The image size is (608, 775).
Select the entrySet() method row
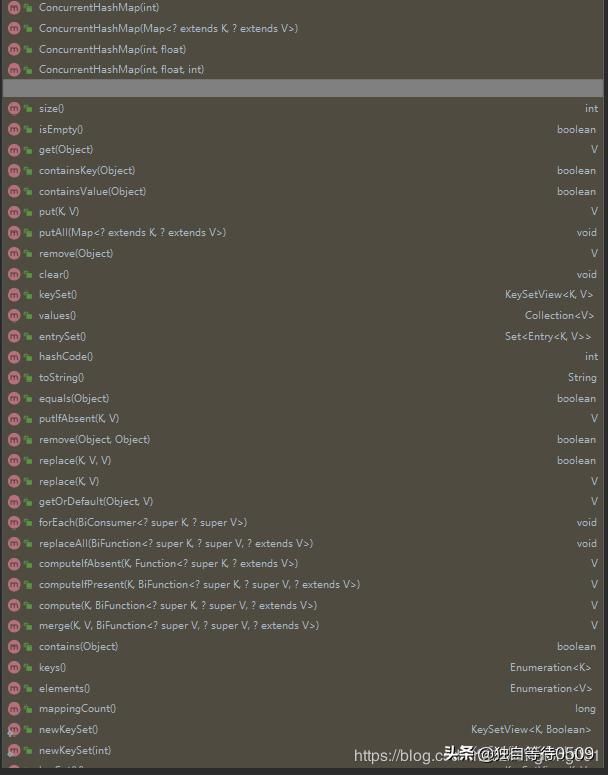[62, 336]
